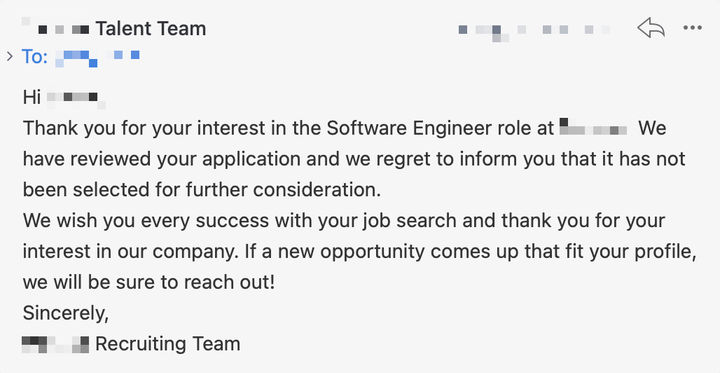Click the blurred company name before Recruiting Team
This screenshot has width=720, height=373.
(x=56, y=344)
